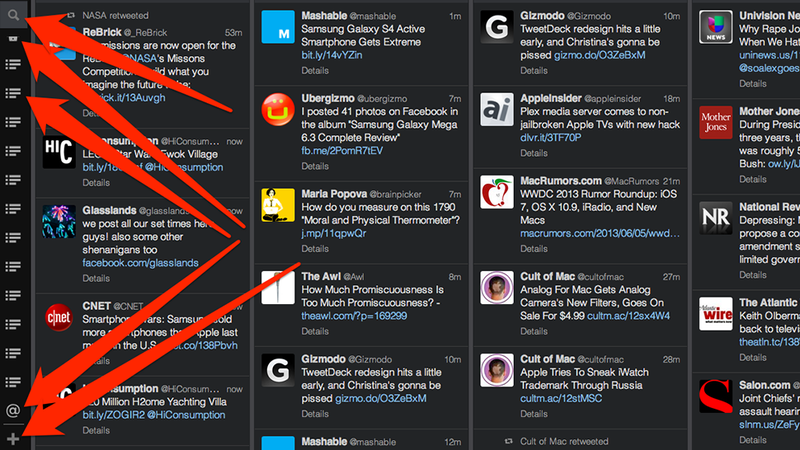Show Details under MacRumors.com tweet
800x450 pixels.
(534, 248)
